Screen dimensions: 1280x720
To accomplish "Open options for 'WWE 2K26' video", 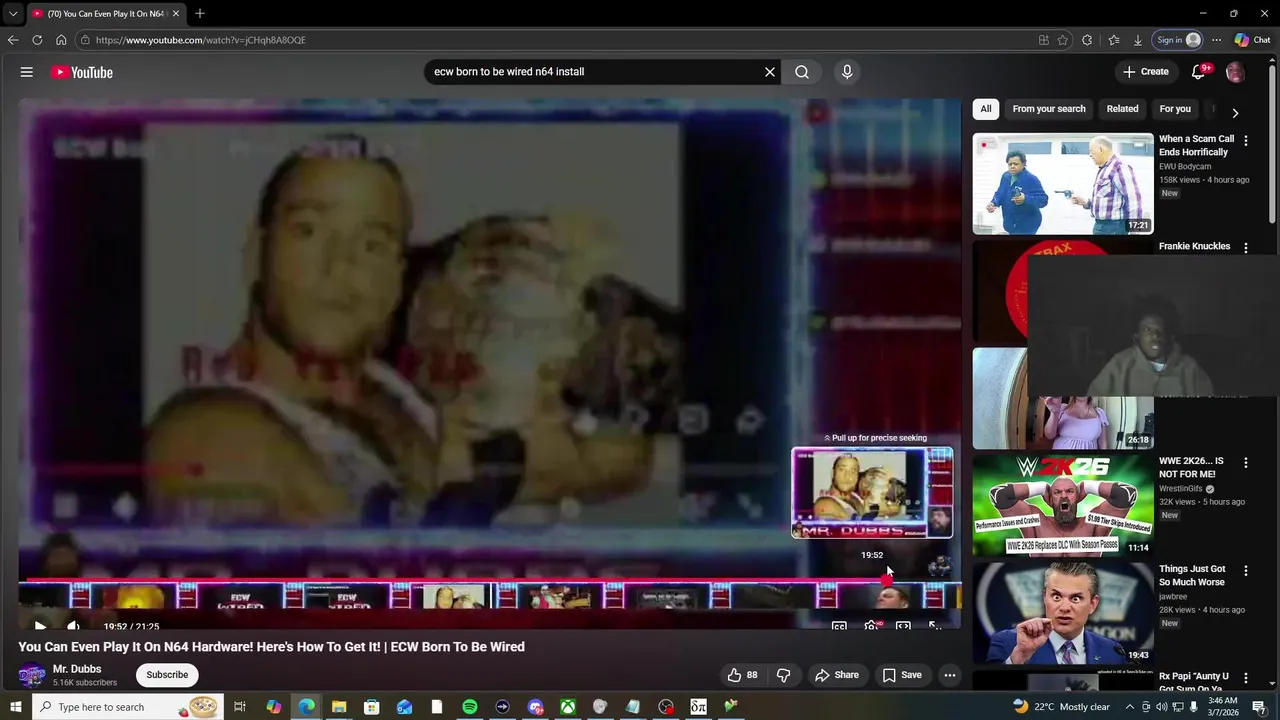I will 1246,463.
